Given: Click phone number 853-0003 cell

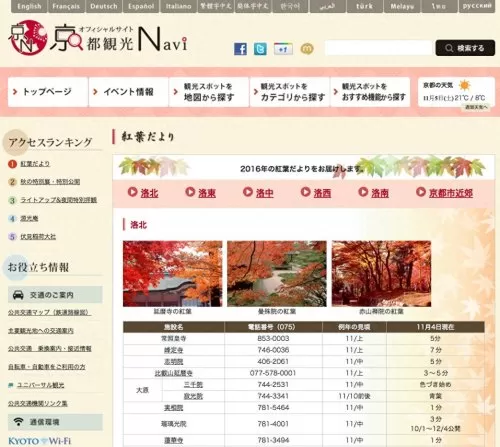Looking at the screenshot, I should click(273, 339).
